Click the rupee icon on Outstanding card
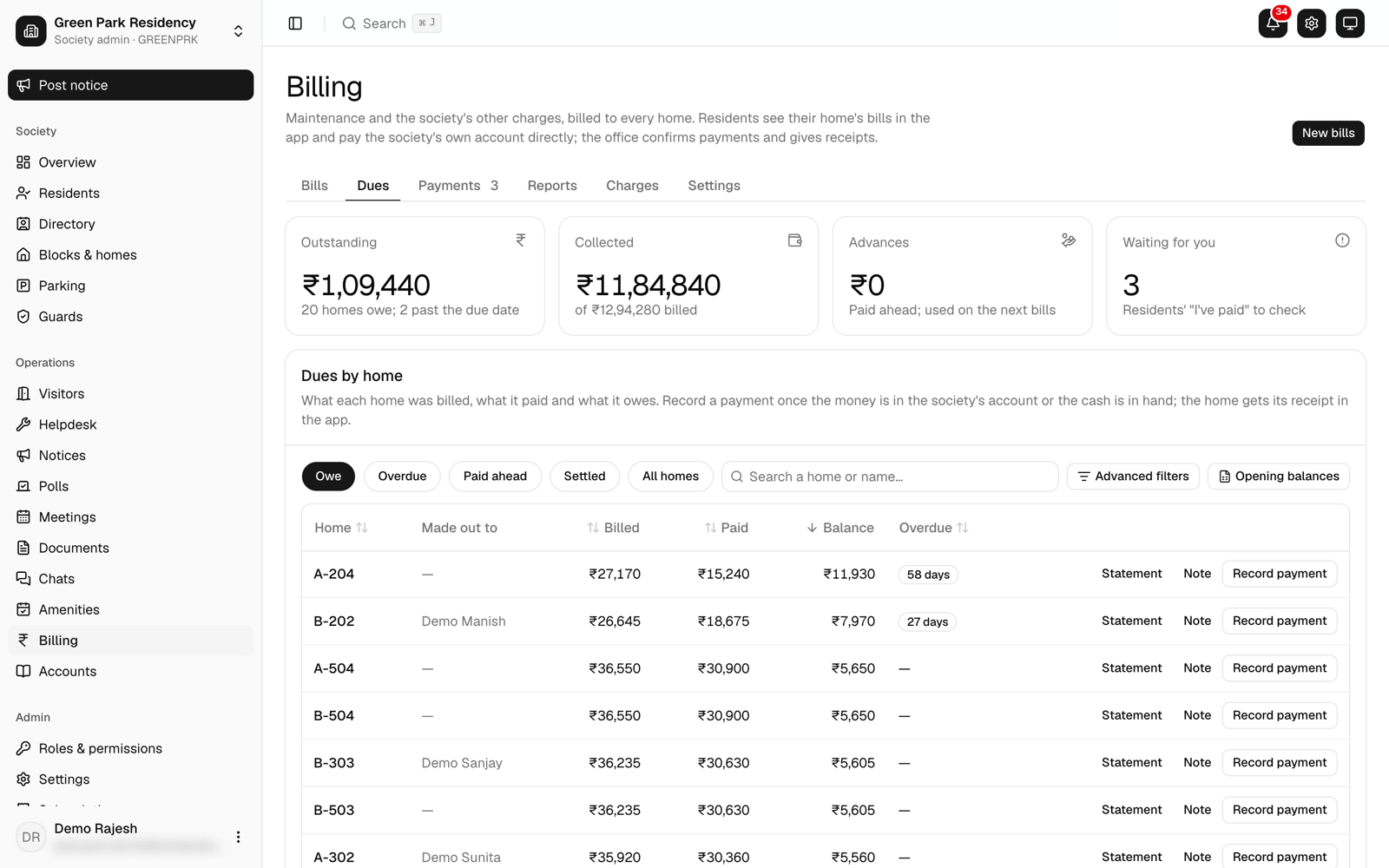1389x868 pixels. 521,240
